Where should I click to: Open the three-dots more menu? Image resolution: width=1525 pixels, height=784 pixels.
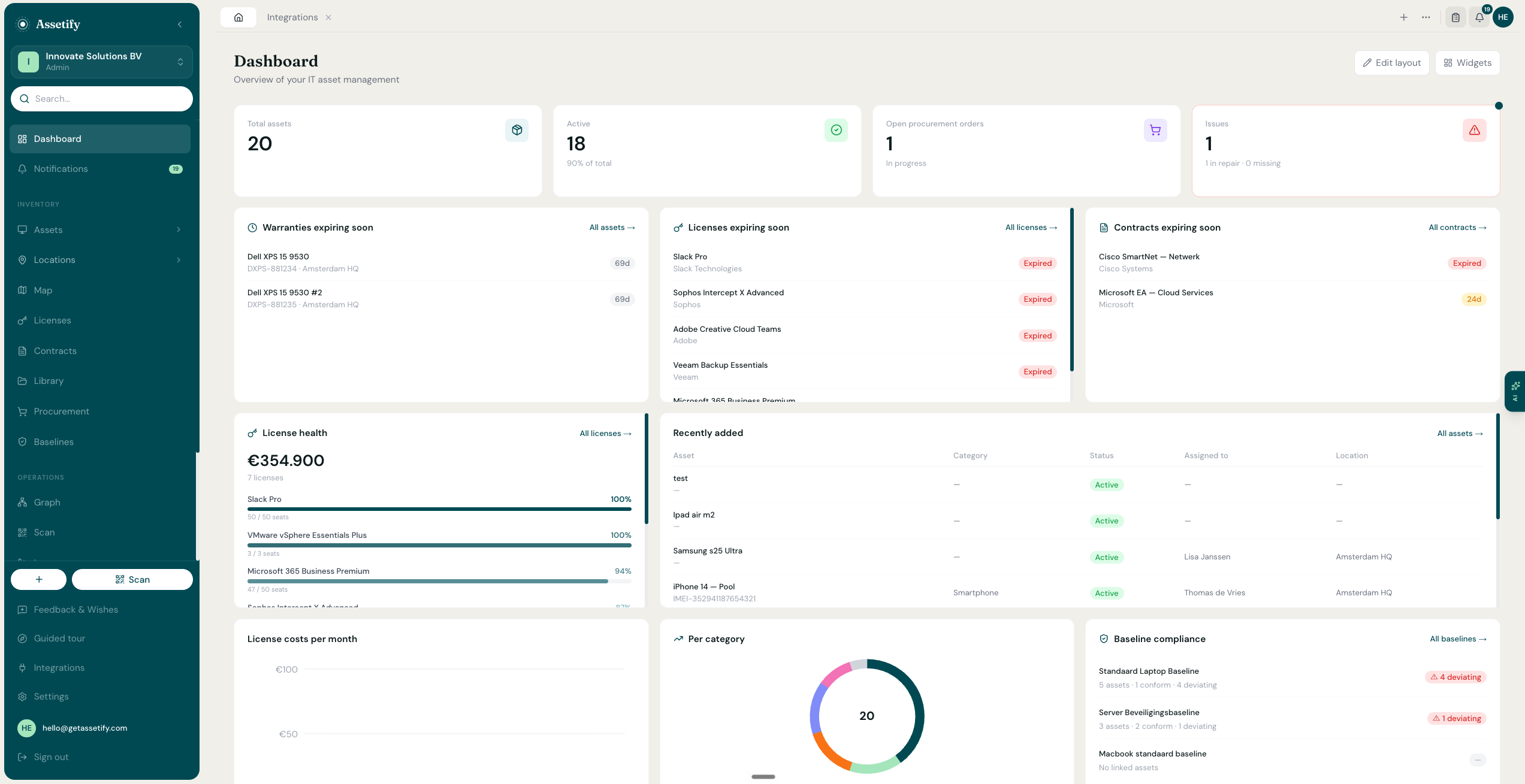pos(1426,17)
